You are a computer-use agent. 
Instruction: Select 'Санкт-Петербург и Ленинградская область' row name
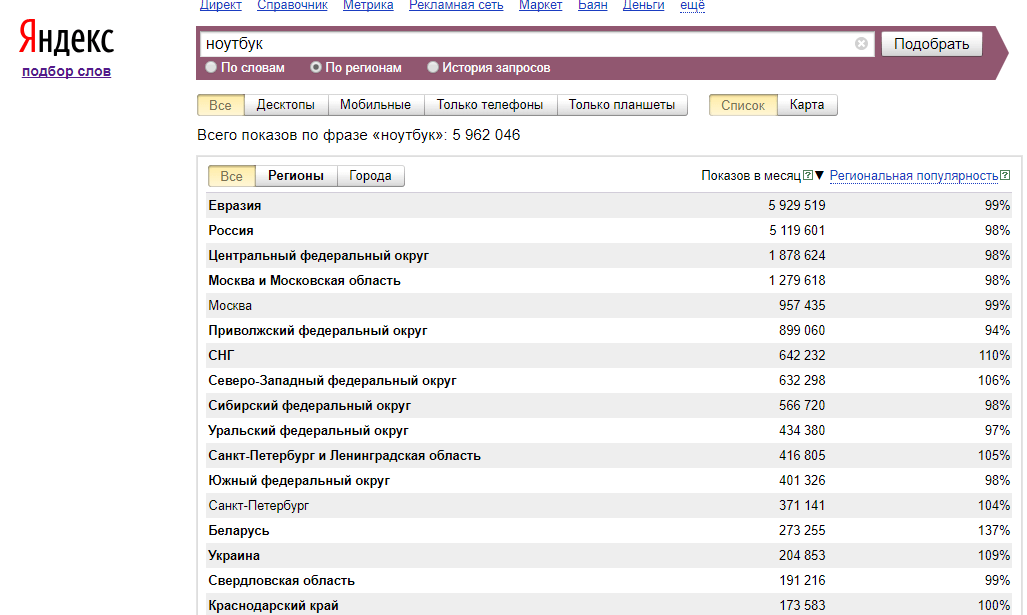point(345,455)
